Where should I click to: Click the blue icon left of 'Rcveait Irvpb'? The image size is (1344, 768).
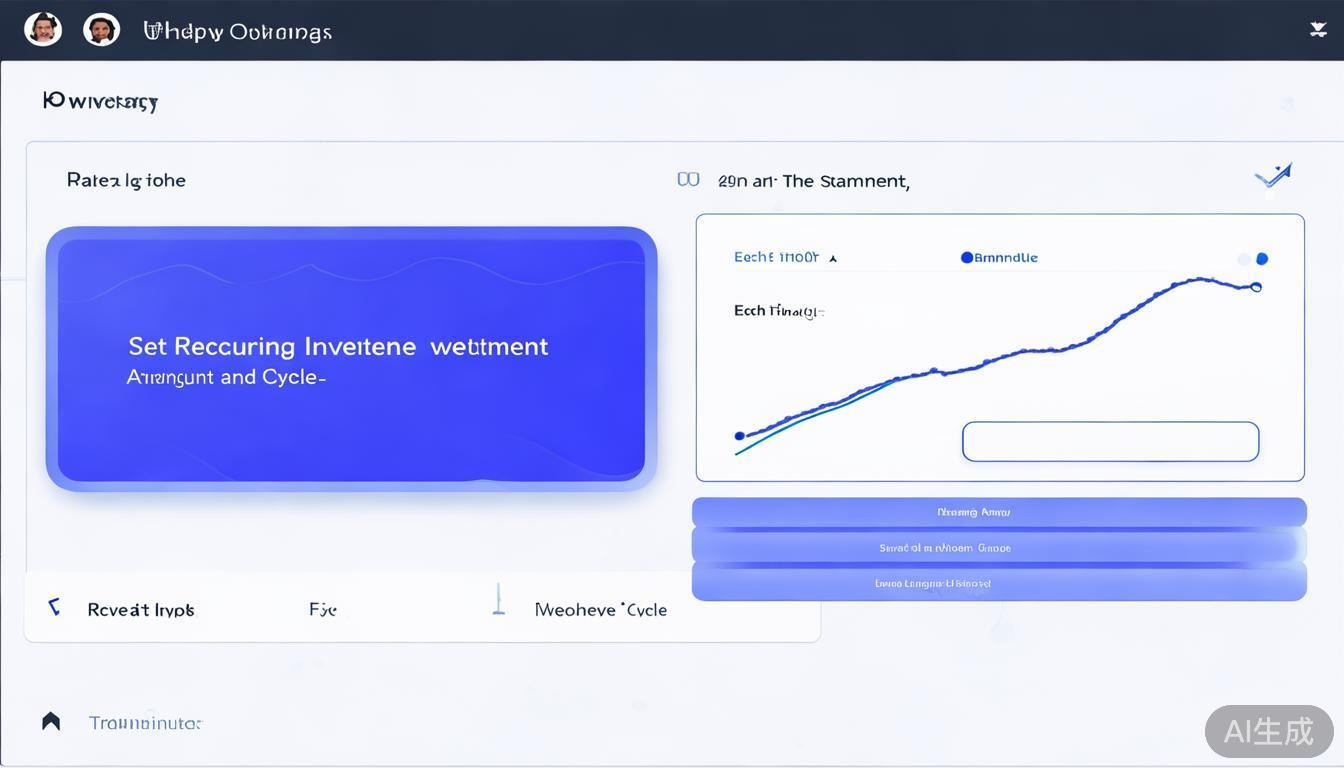tap(54, 607)
